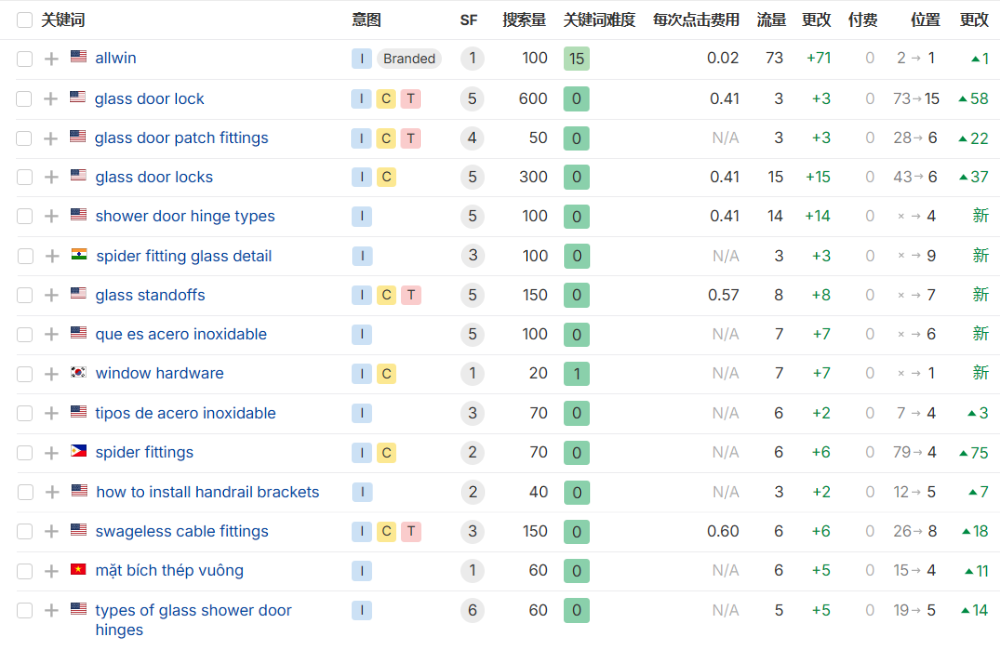
Task: Click the plus icon for swageless cable fittings
Action: pyautogui.click(x=52, y=532)
